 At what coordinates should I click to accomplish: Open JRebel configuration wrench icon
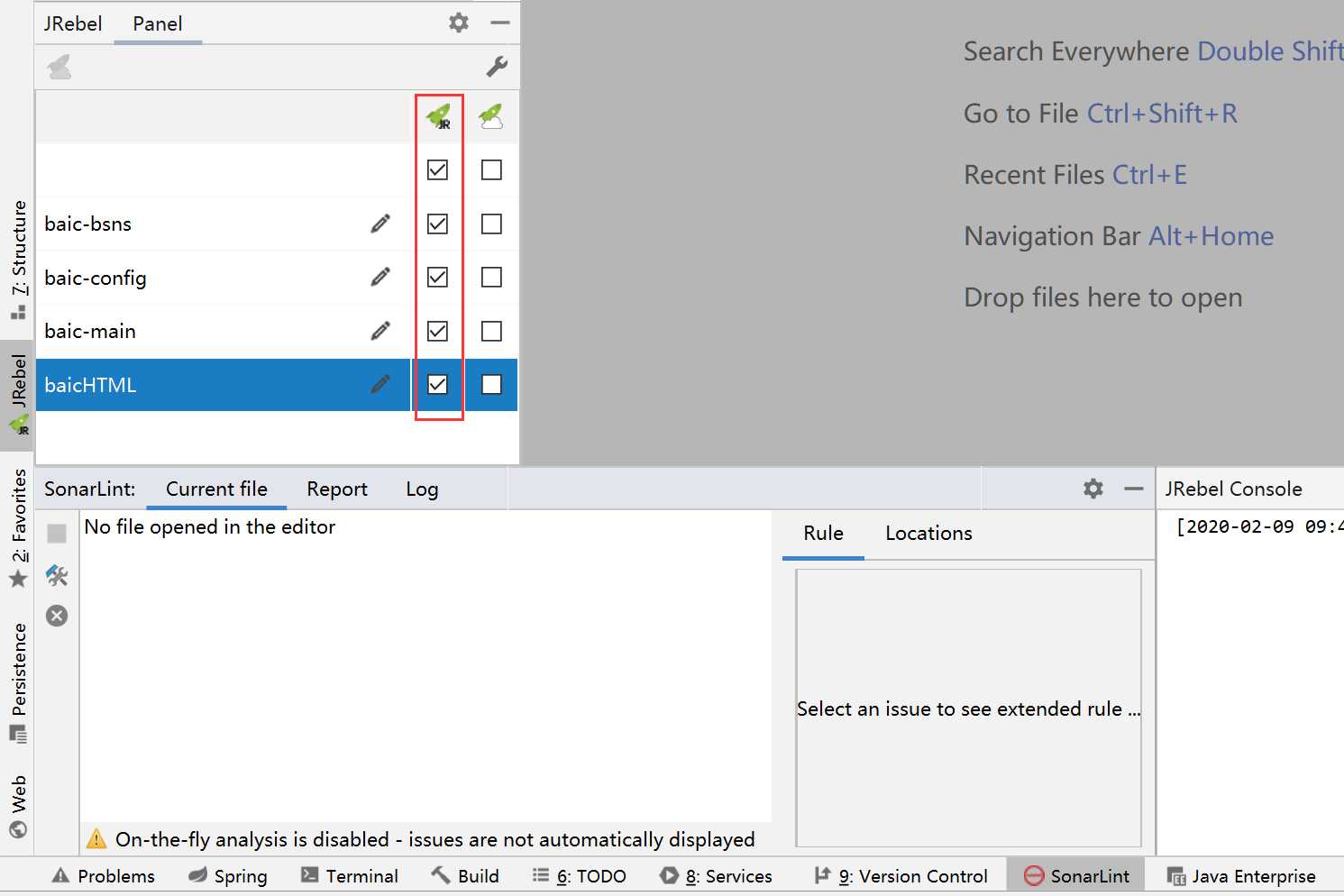(x=497, y=67)
